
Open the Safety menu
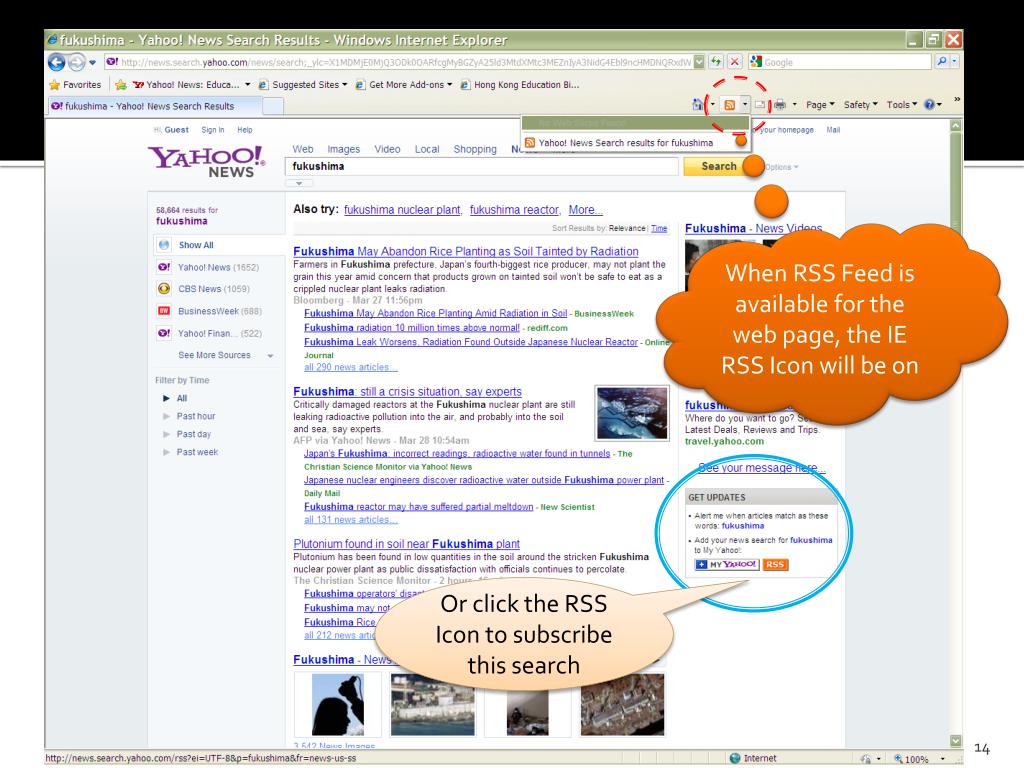(x=861, y=104)
